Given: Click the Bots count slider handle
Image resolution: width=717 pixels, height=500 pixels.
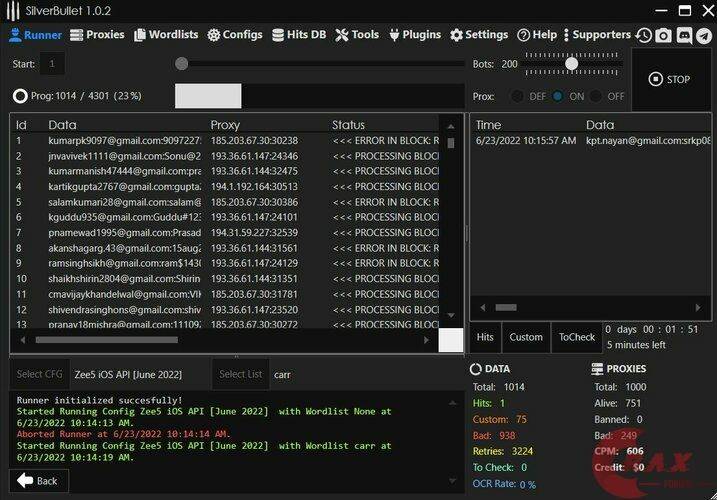Looking at the screenshot, I should (571, 63).
